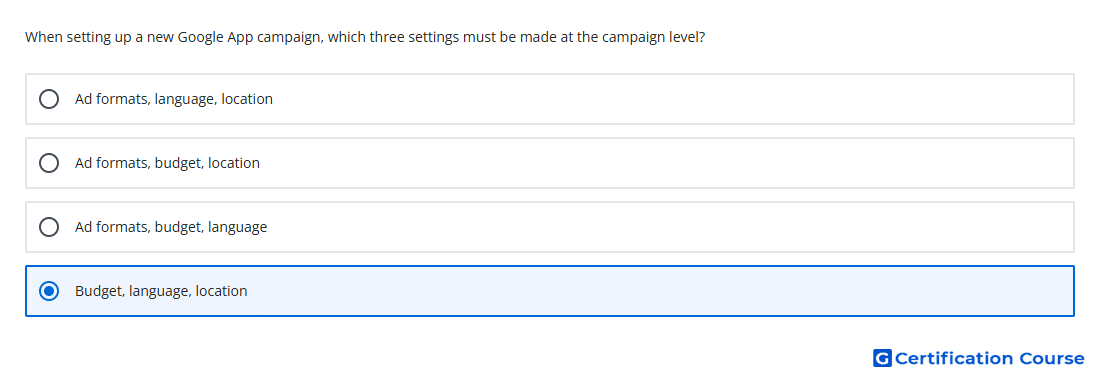Click the 'Ad formats, language, location' label text
The image size is (1100, 377).
[174, 99]
